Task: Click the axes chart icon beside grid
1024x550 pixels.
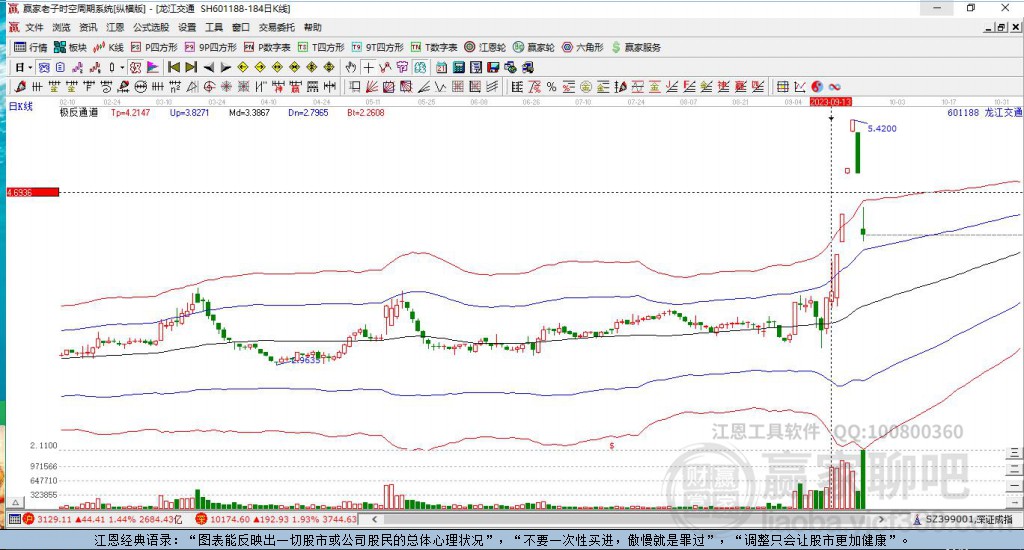Action: tap(799, 87)
